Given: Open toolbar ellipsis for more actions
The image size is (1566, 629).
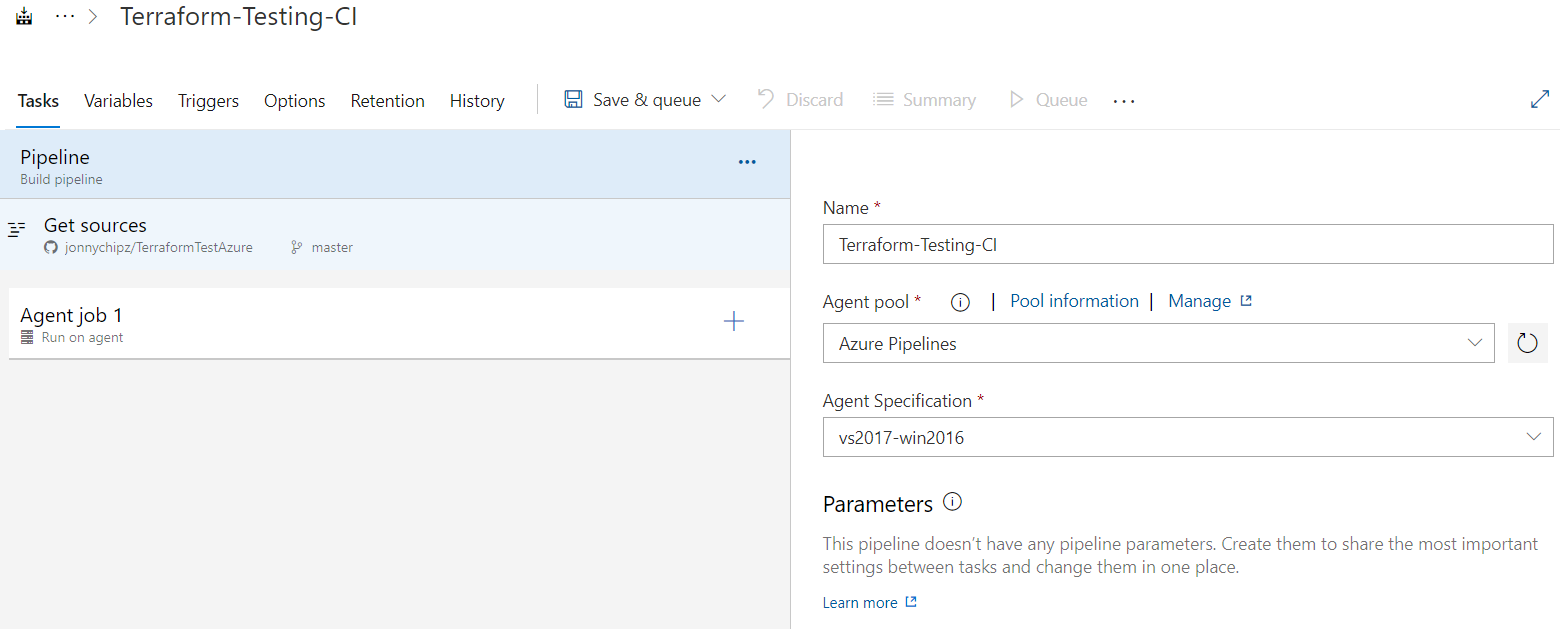Looking at the screenshot, I should click(1124, 101).
